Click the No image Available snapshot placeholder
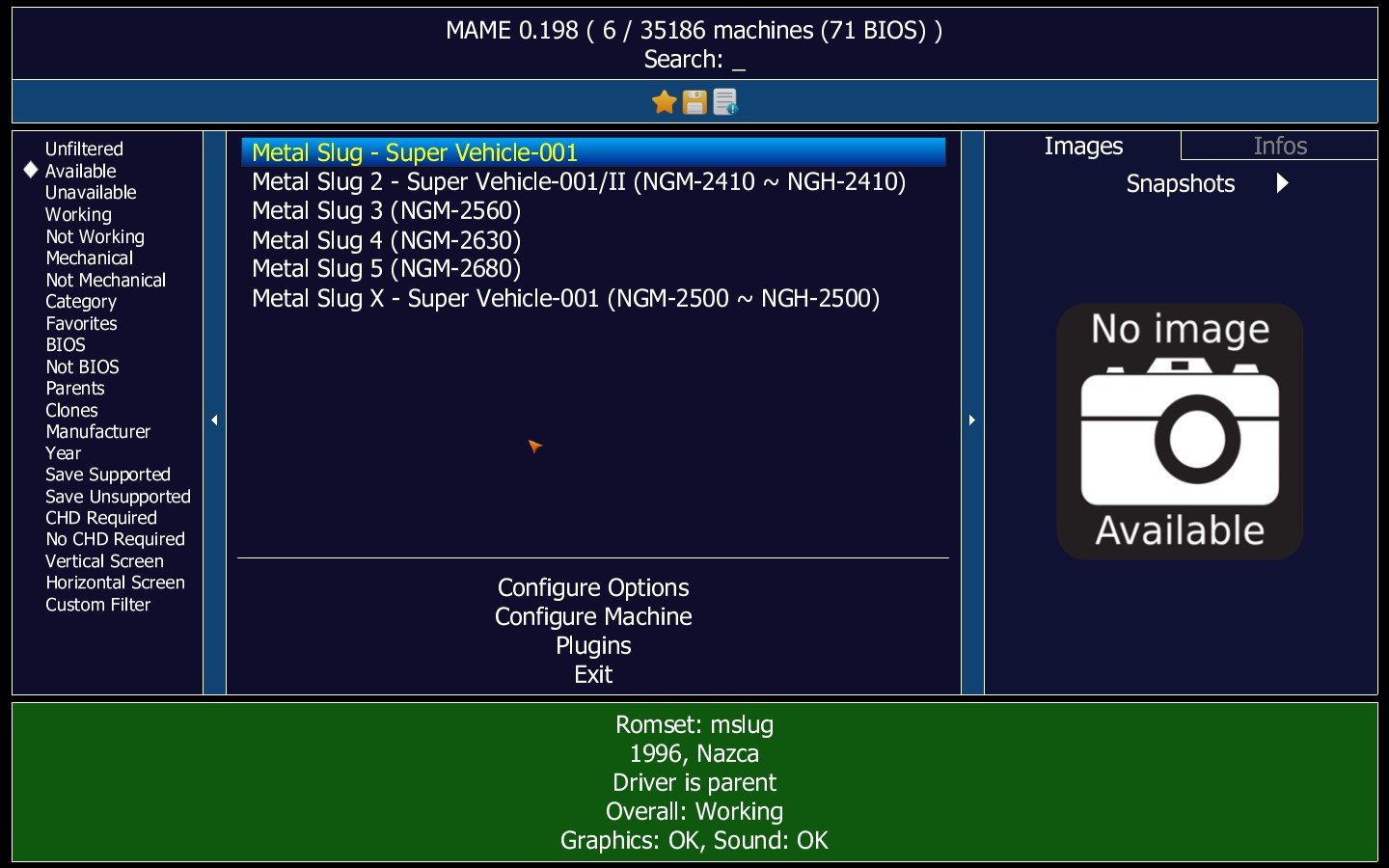This screenshot has height=868, width=1389. click(x=1180, y=431)
